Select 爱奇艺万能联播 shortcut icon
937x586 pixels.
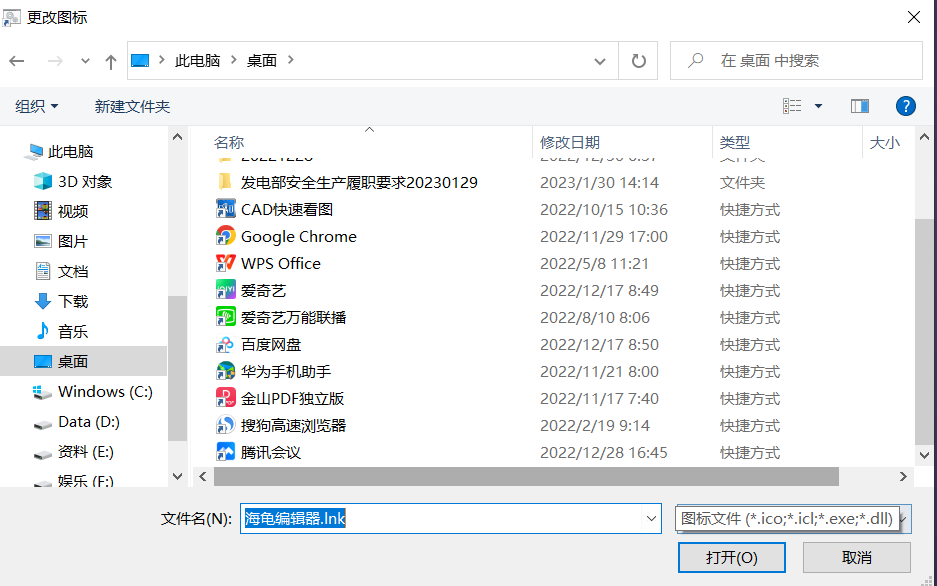[225, 317]
